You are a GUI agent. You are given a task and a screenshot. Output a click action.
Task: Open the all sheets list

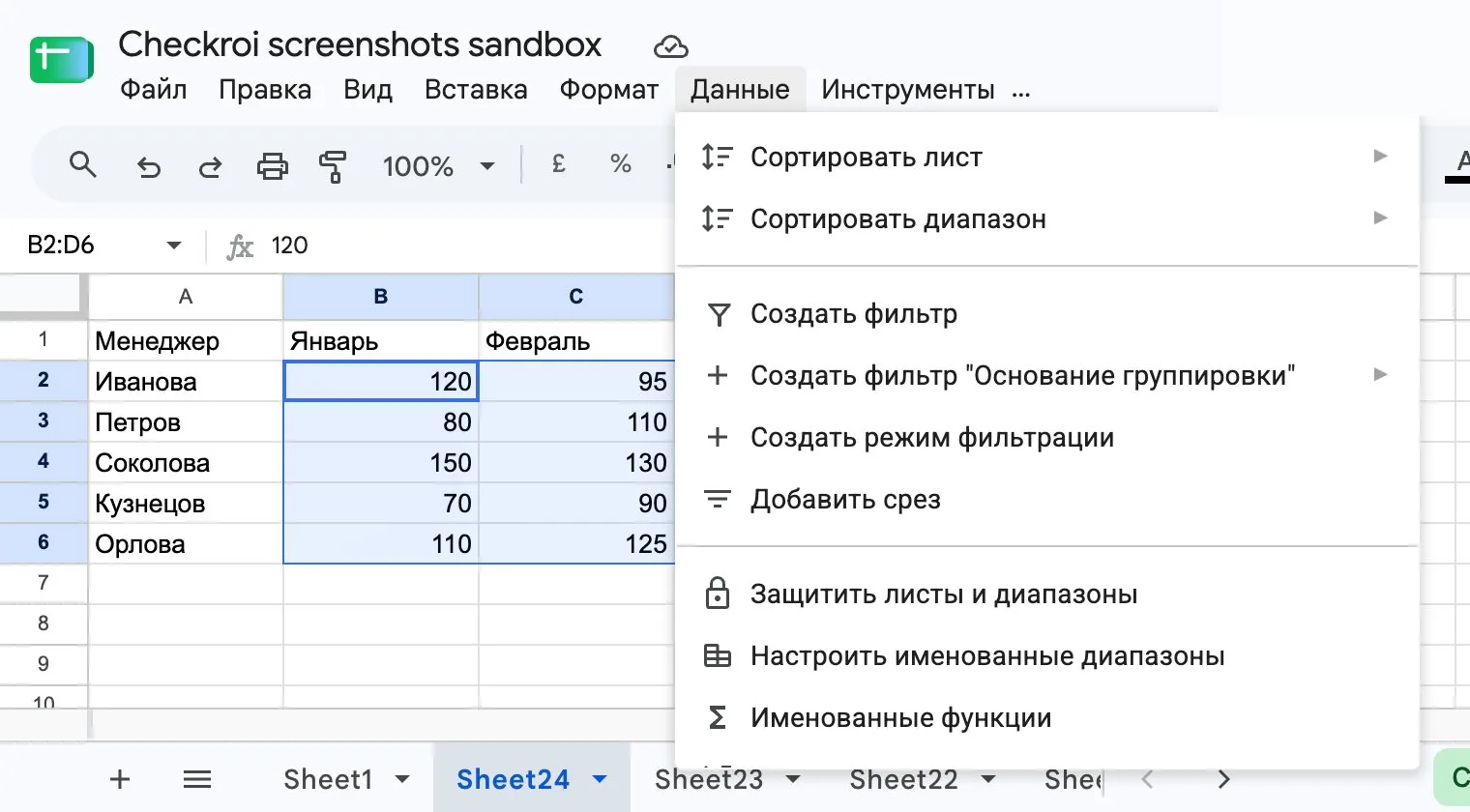point(197,779)
